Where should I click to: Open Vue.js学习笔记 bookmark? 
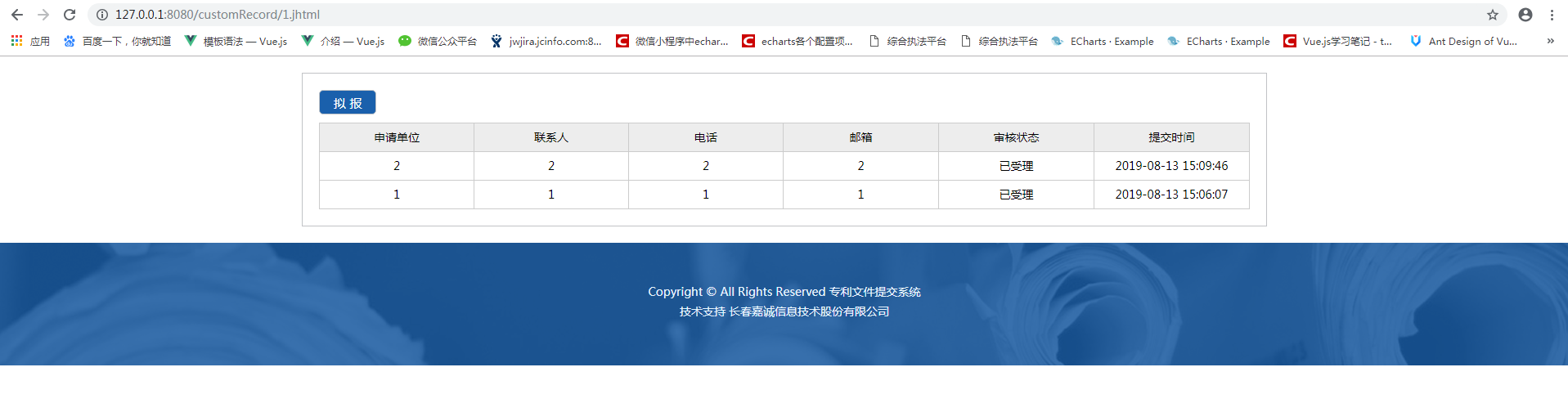point(1338,41)
